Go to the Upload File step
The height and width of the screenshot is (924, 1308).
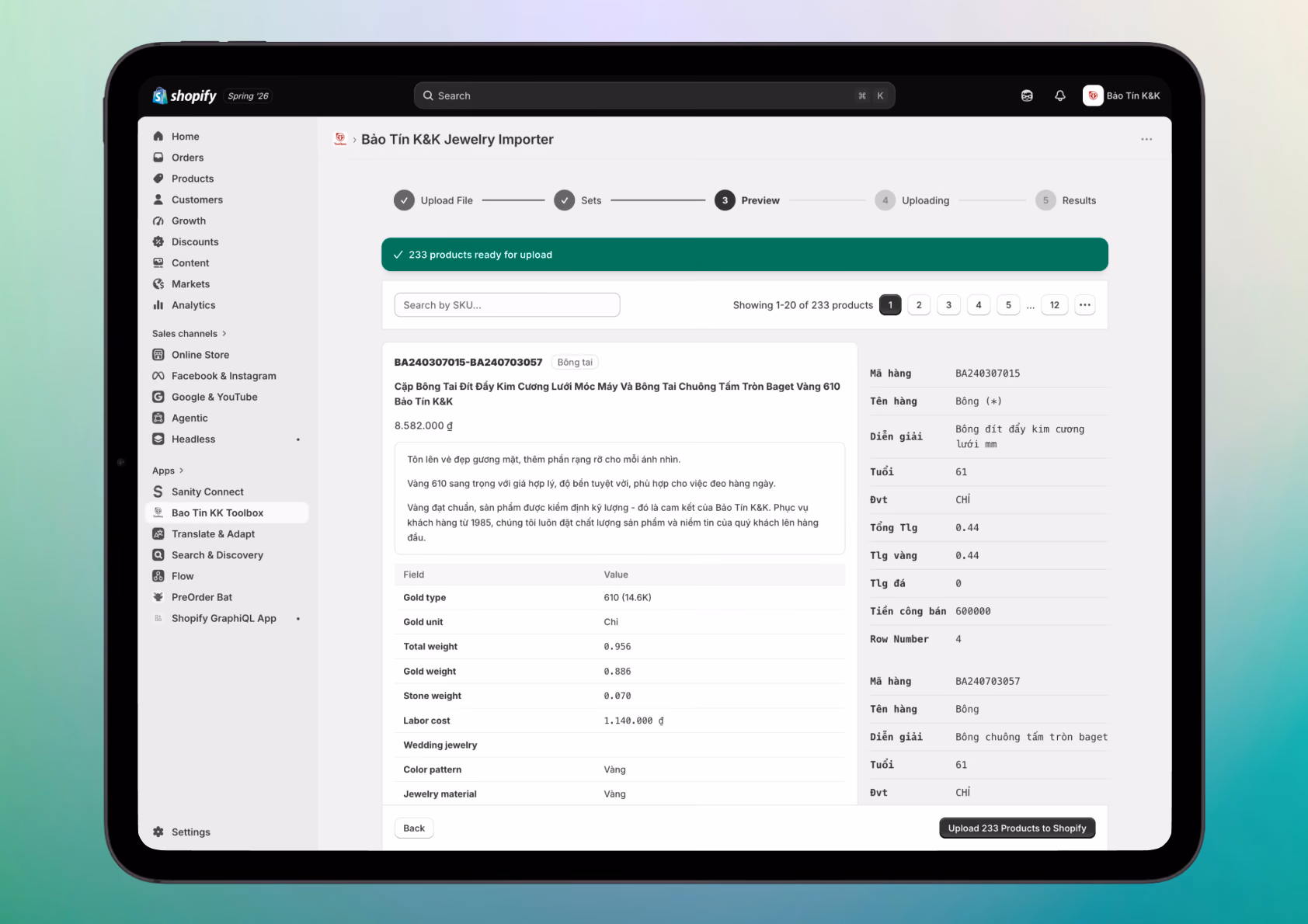(433, 200)
